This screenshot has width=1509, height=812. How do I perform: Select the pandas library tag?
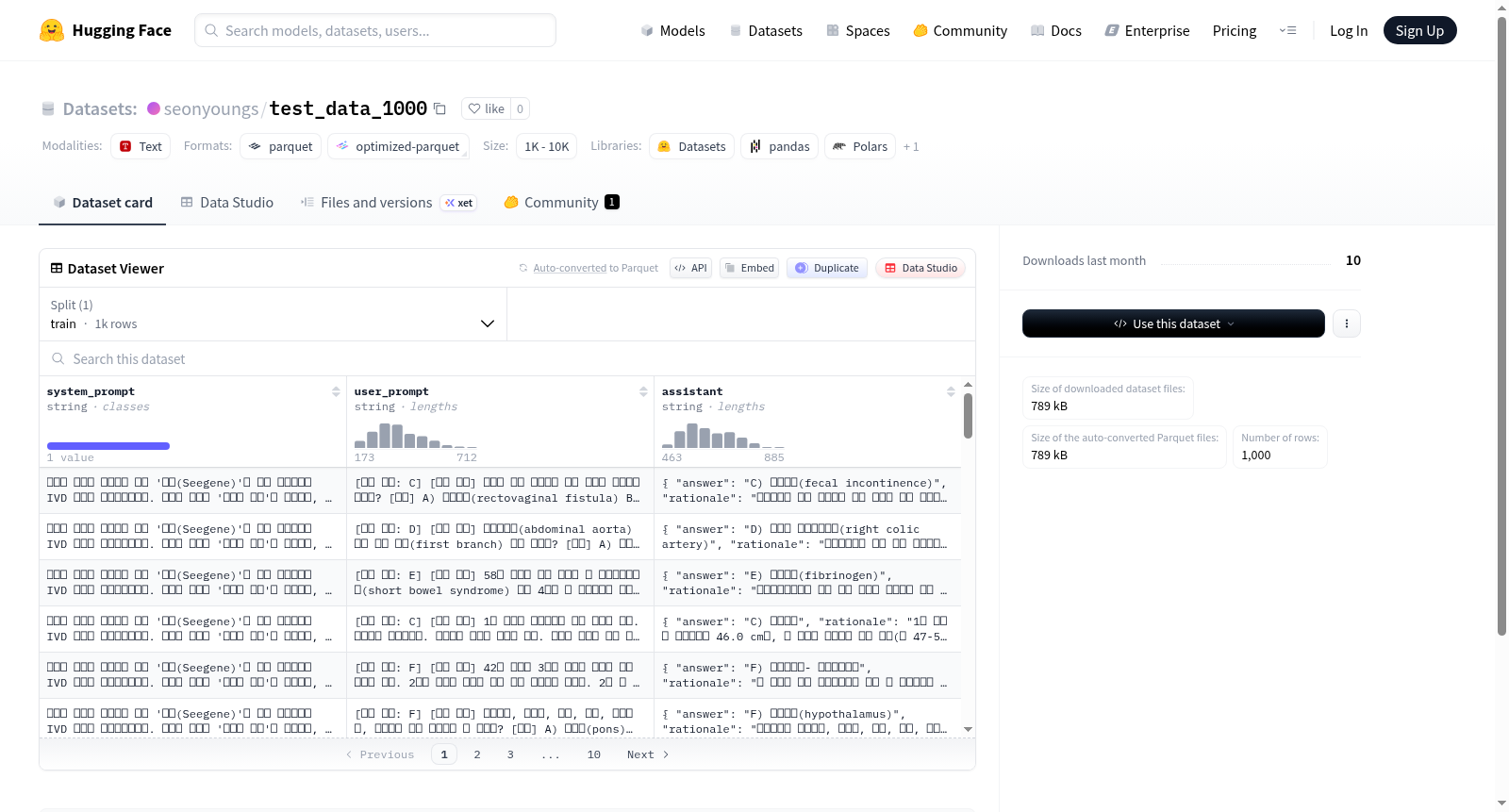780,146
